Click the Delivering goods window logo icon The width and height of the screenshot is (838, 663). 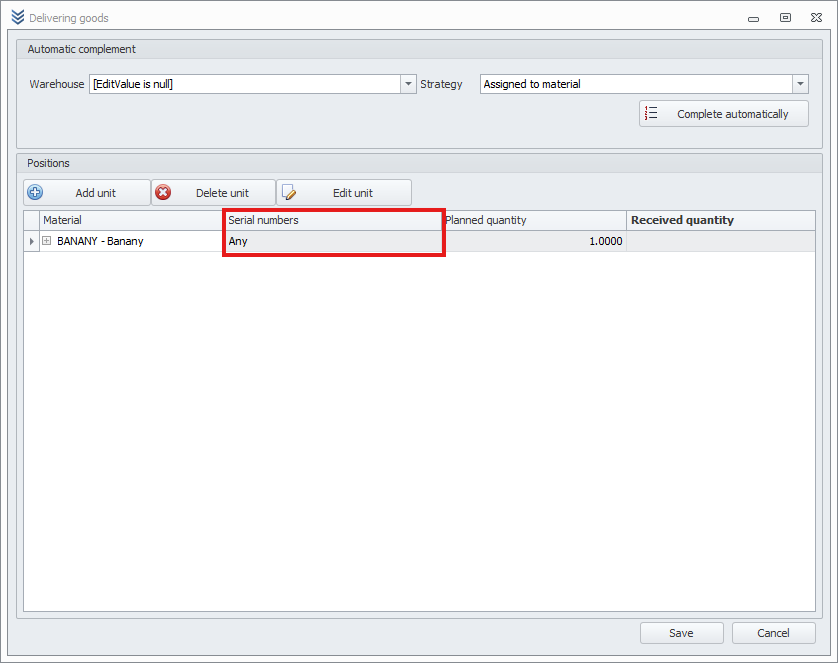point(18,17)
